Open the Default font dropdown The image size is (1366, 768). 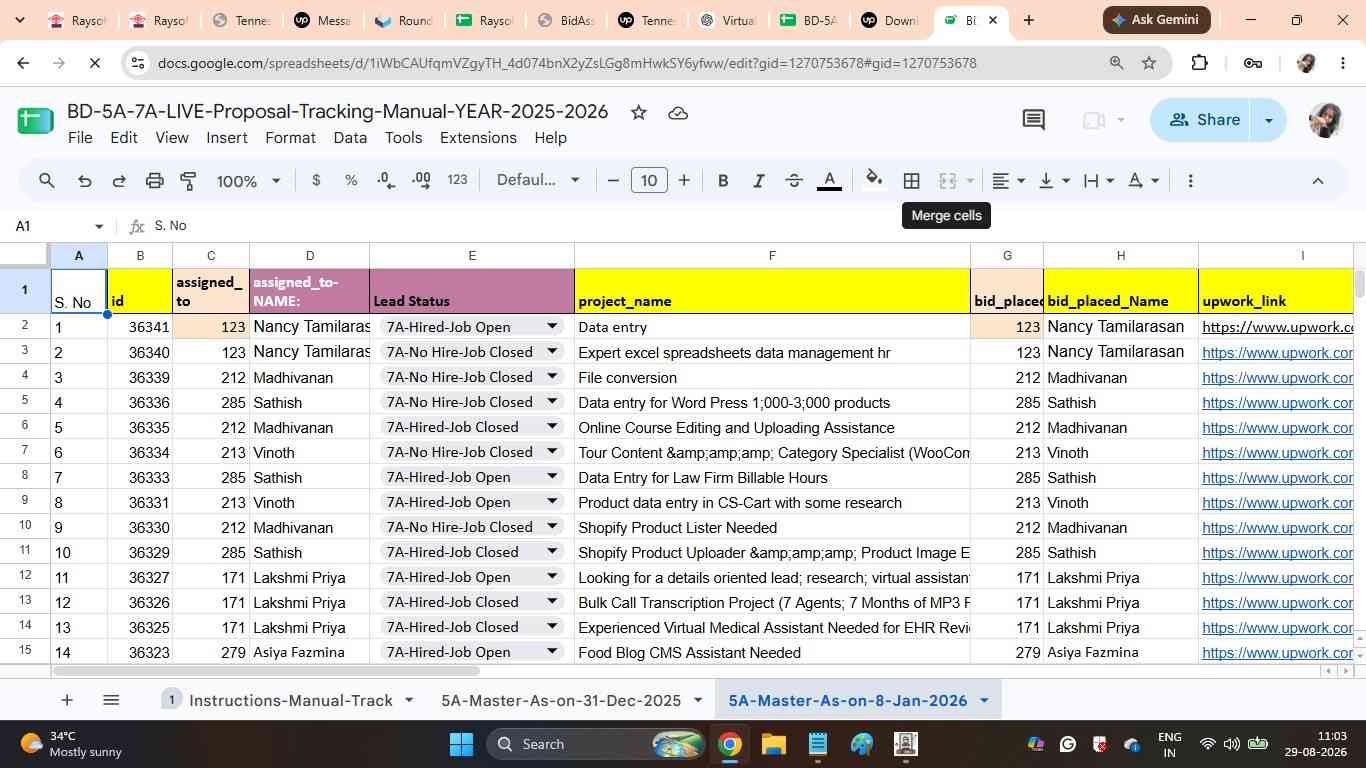tap(538, 180)
